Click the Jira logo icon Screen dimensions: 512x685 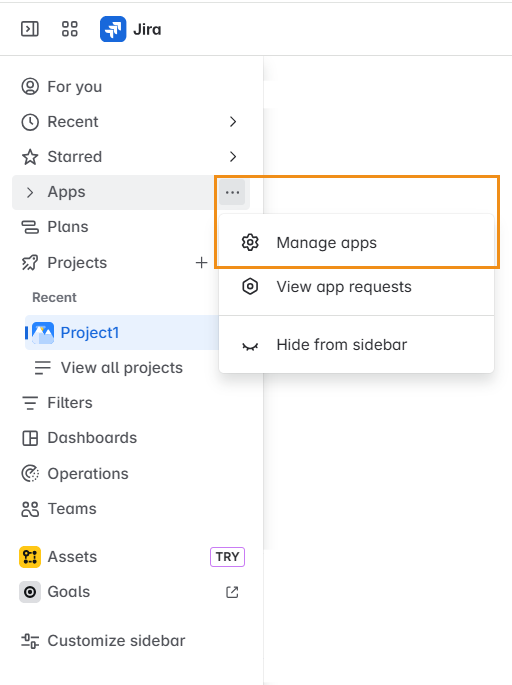pyautogui.click(x=113, y=29)
